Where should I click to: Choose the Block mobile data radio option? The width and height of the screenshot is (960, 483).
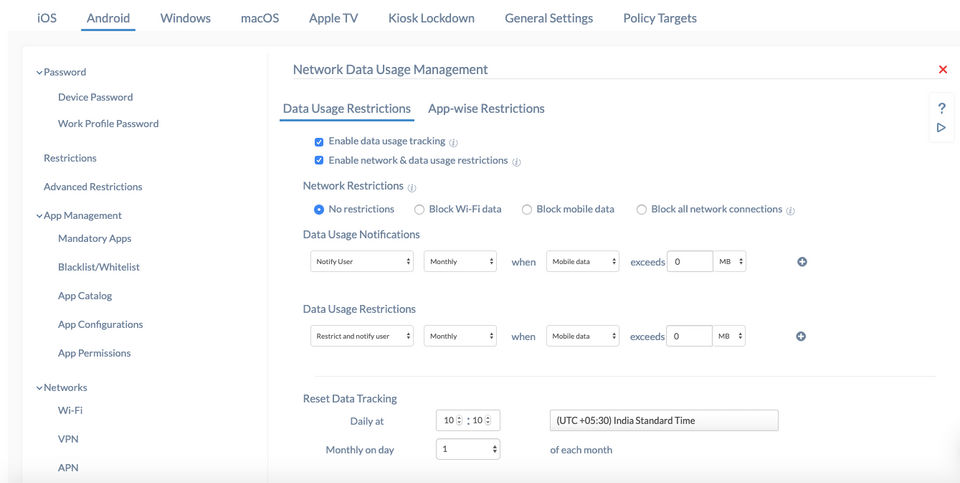click(x=527, y=210)
